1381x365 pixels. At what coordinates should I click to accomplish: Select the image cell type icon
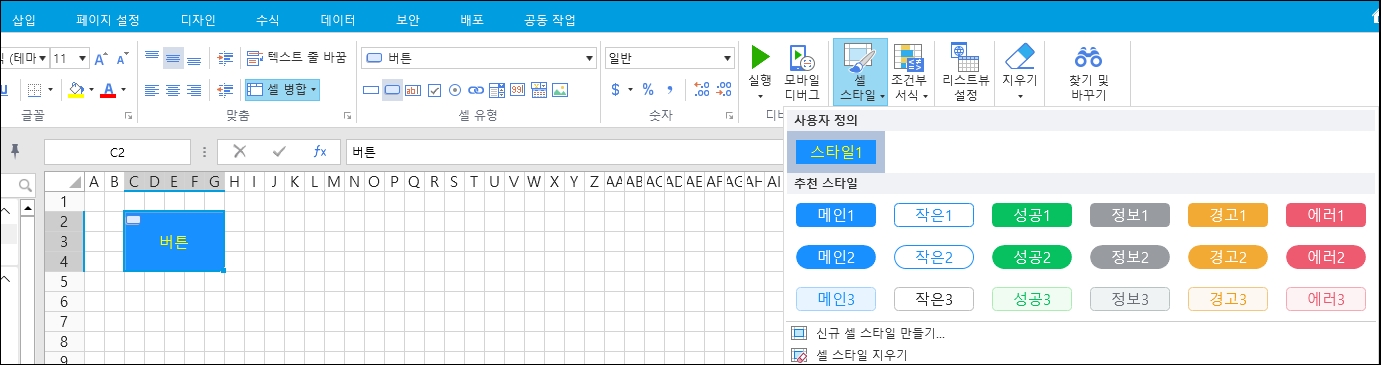coord(560,90)
